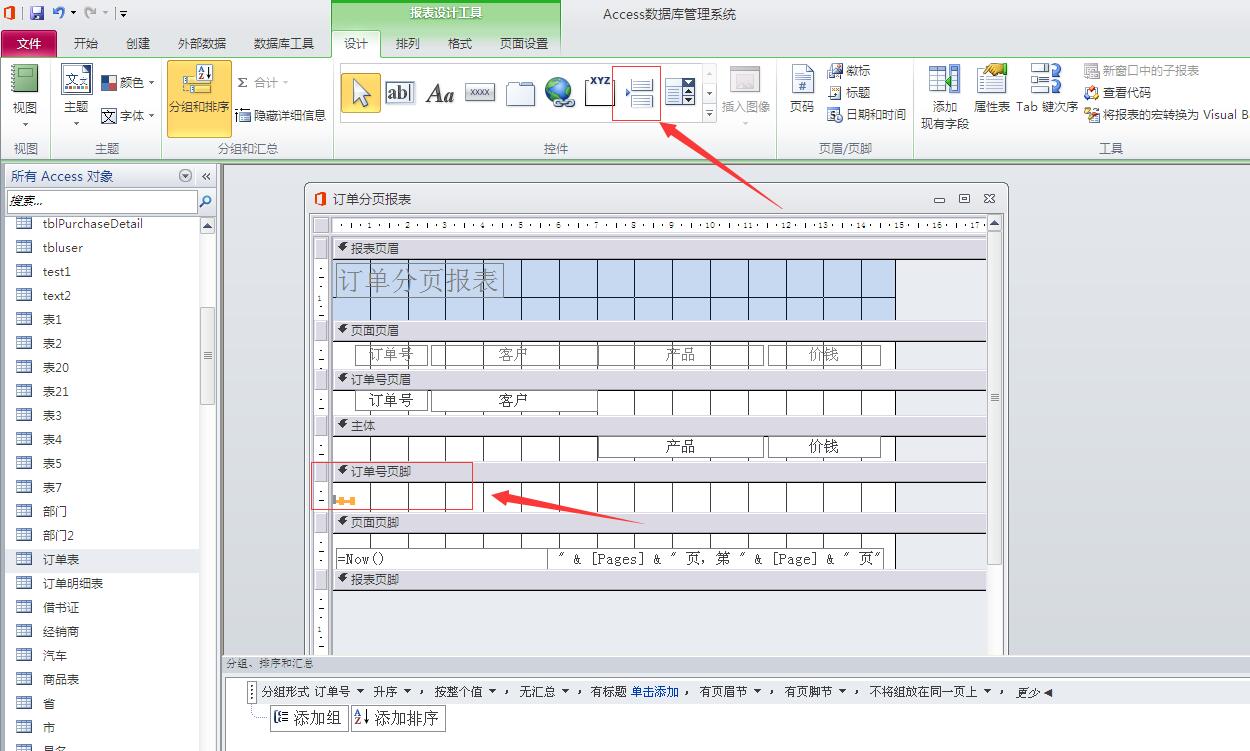Open the Database Tools tab

[x=284, y=43]
